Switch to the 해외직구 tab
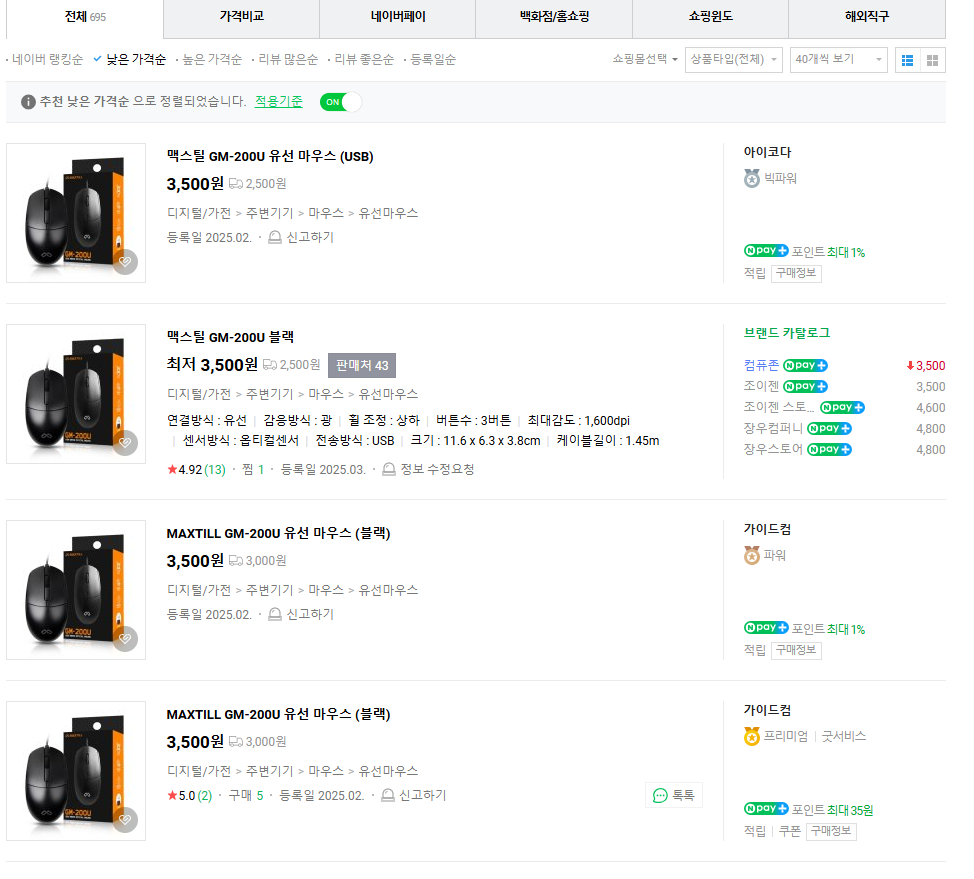 867,17
